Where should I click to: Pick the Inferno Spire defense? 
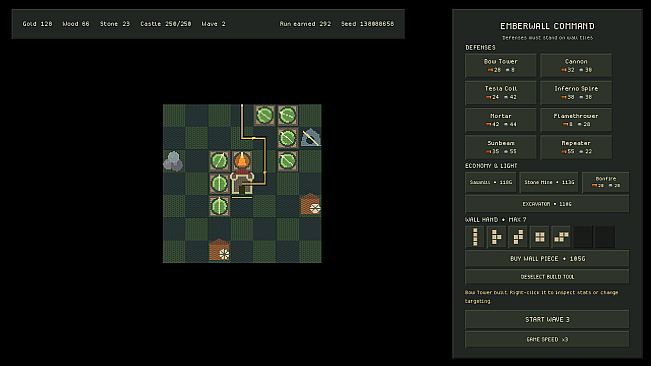coord(576,93)
